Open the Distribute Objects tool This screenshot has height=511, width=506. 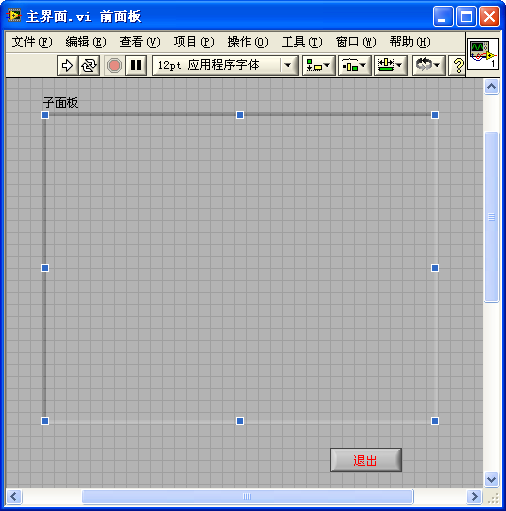click(354, 65)
